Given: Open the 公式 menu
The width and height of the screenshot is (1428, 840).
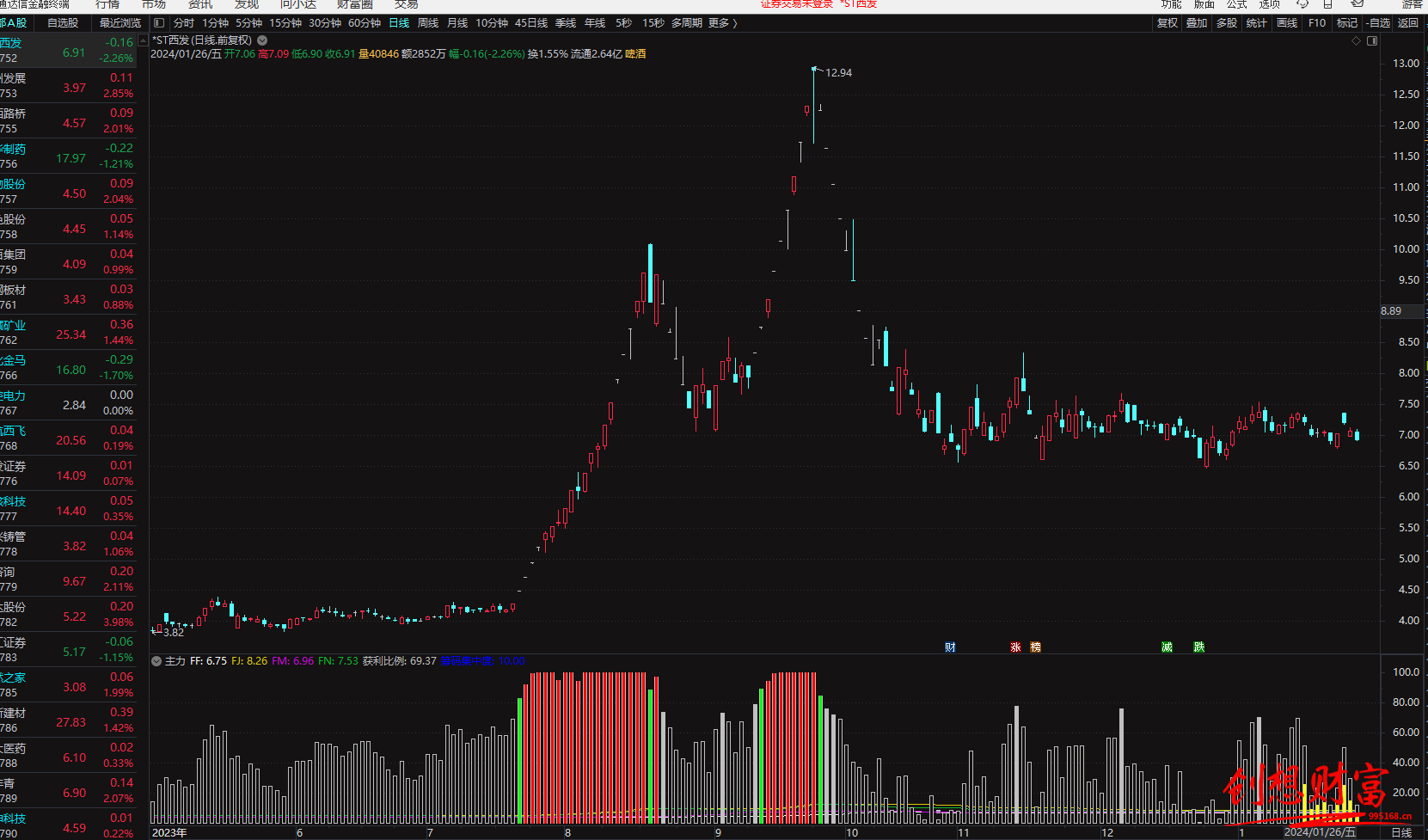Looking at the screenshot, I should coord(1237,4).
